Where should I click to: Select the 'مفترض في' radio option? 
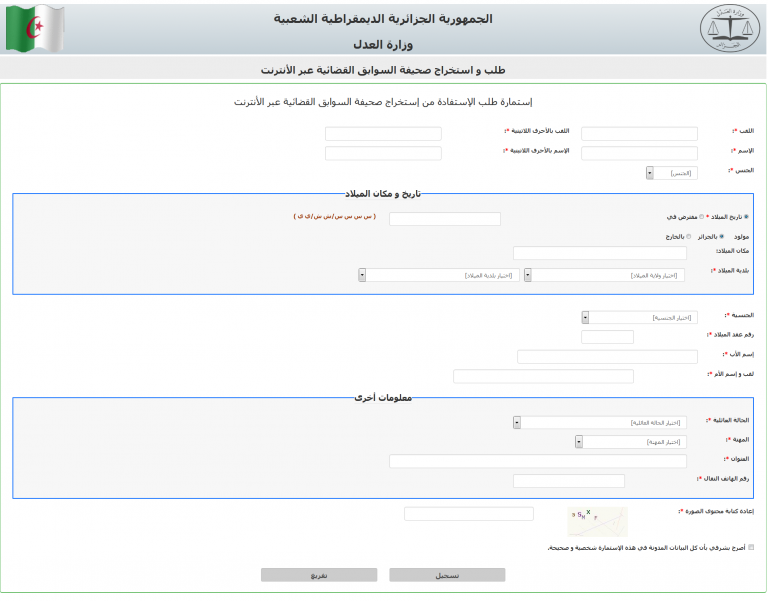[x=701, y=216]
